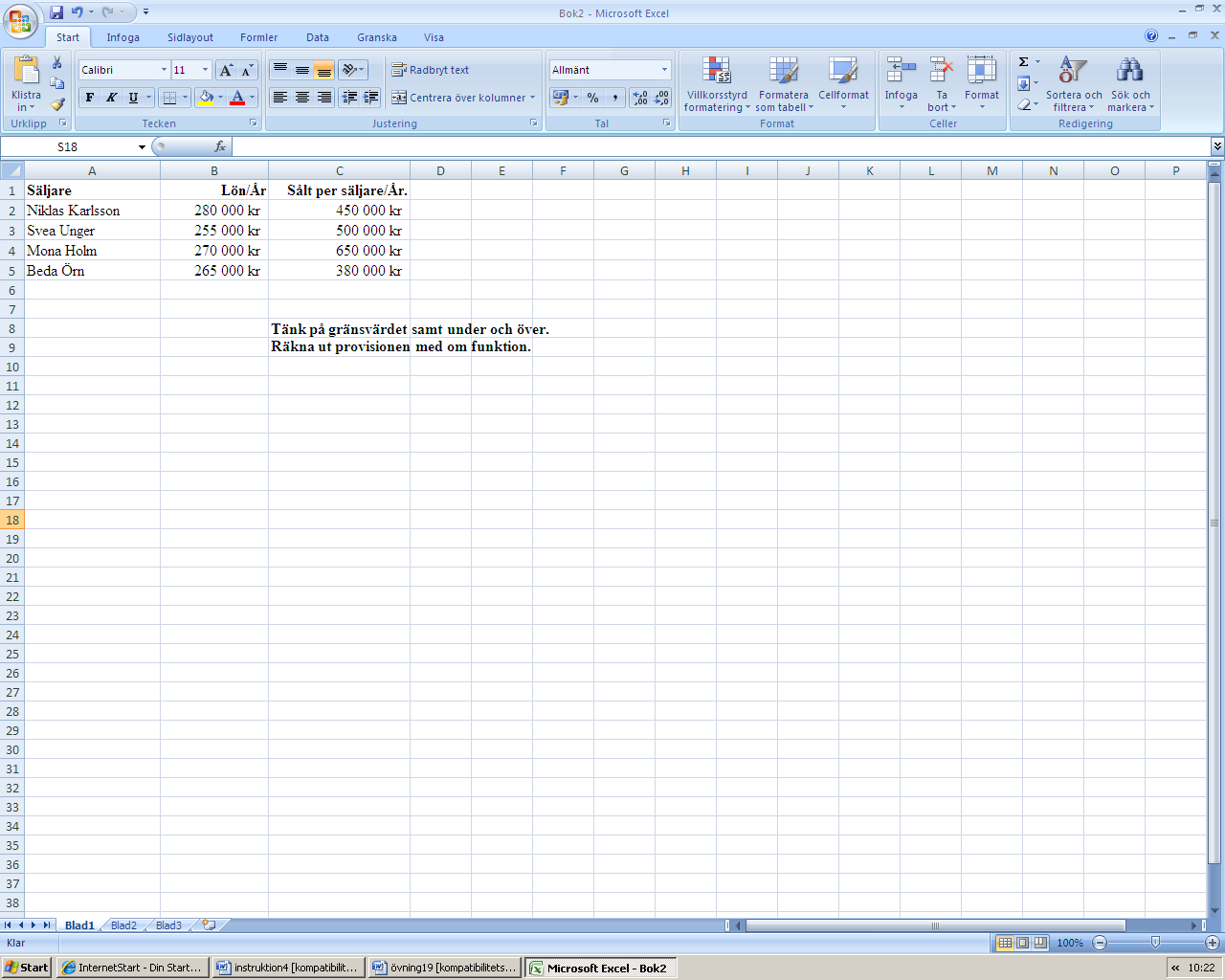
Task: Select cell with Niklas Karlsson
Action: coord(92,211)
